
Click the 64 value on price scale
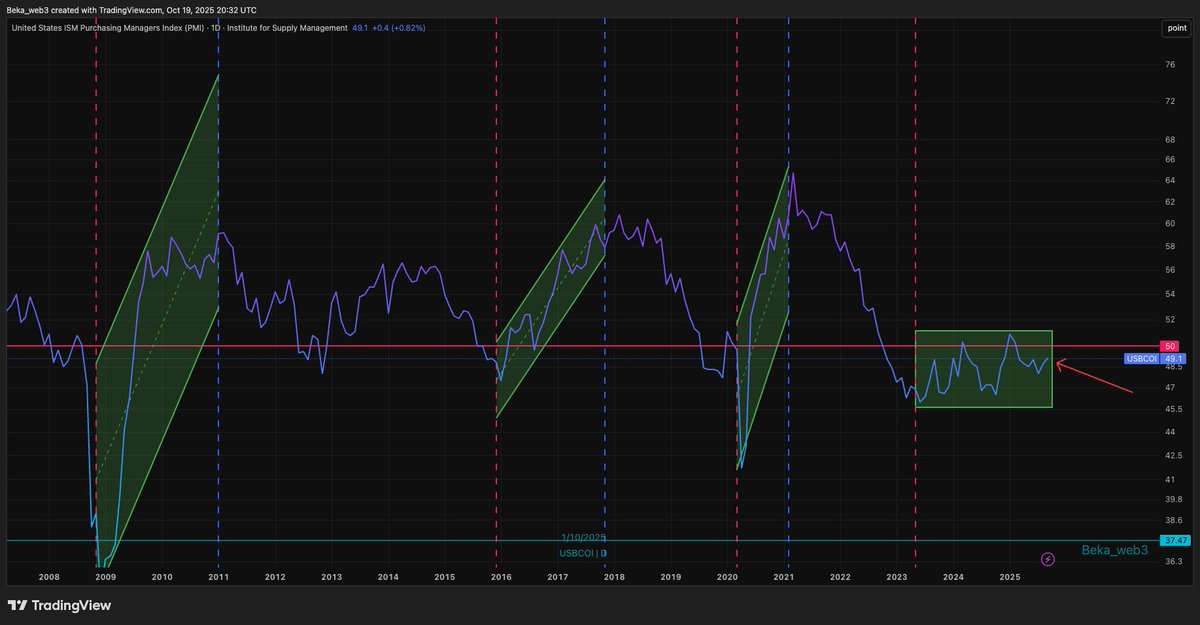click(1170, 181)
